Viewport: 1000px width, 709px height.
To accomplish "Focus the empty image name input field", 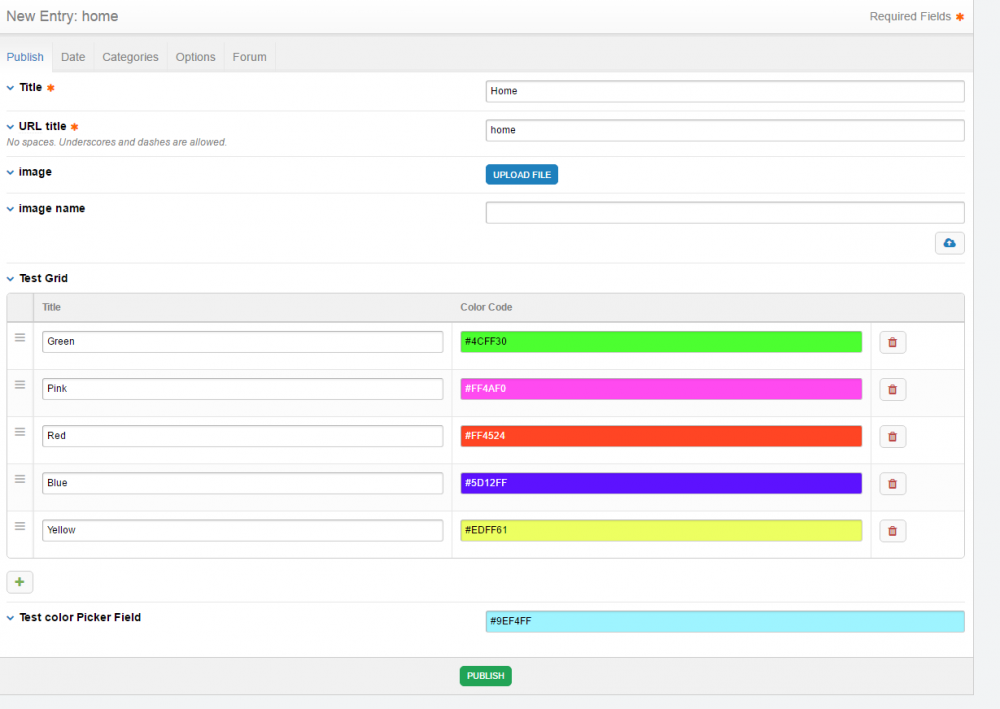I will pyautogui.click(x=724, y=212).
